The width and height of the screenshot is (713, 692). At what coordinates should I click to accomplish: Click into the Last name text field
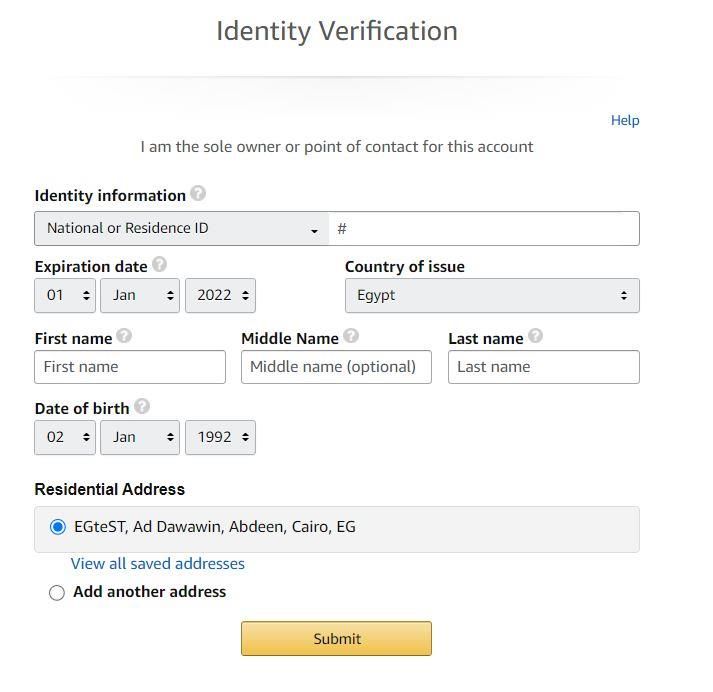544,367
